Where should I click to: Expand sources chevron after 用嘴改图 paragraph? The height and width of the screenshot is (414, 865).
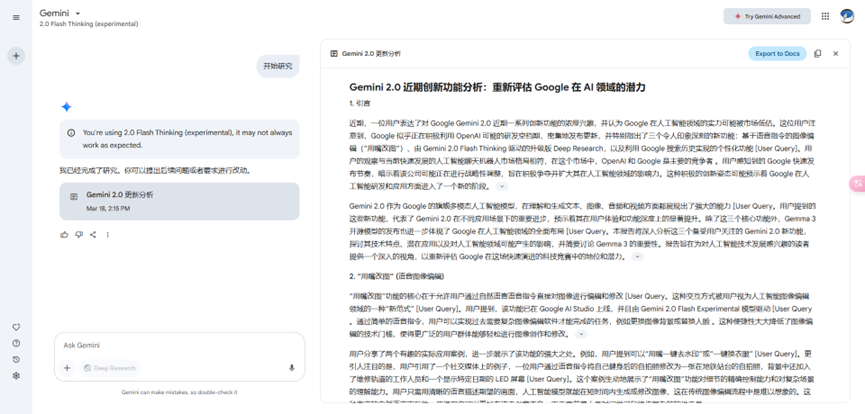(x=581, y=335)
